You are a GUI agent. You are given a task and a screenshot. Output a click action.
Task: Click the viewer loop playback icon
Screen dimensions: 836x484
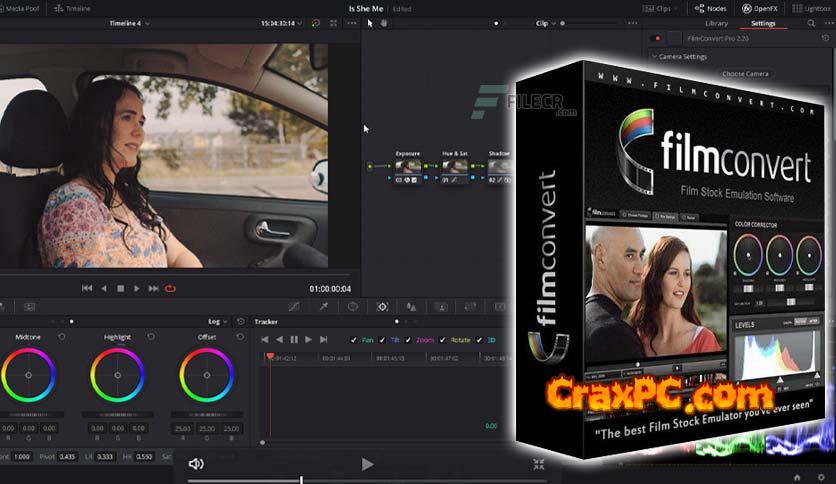tap(170, 288)
